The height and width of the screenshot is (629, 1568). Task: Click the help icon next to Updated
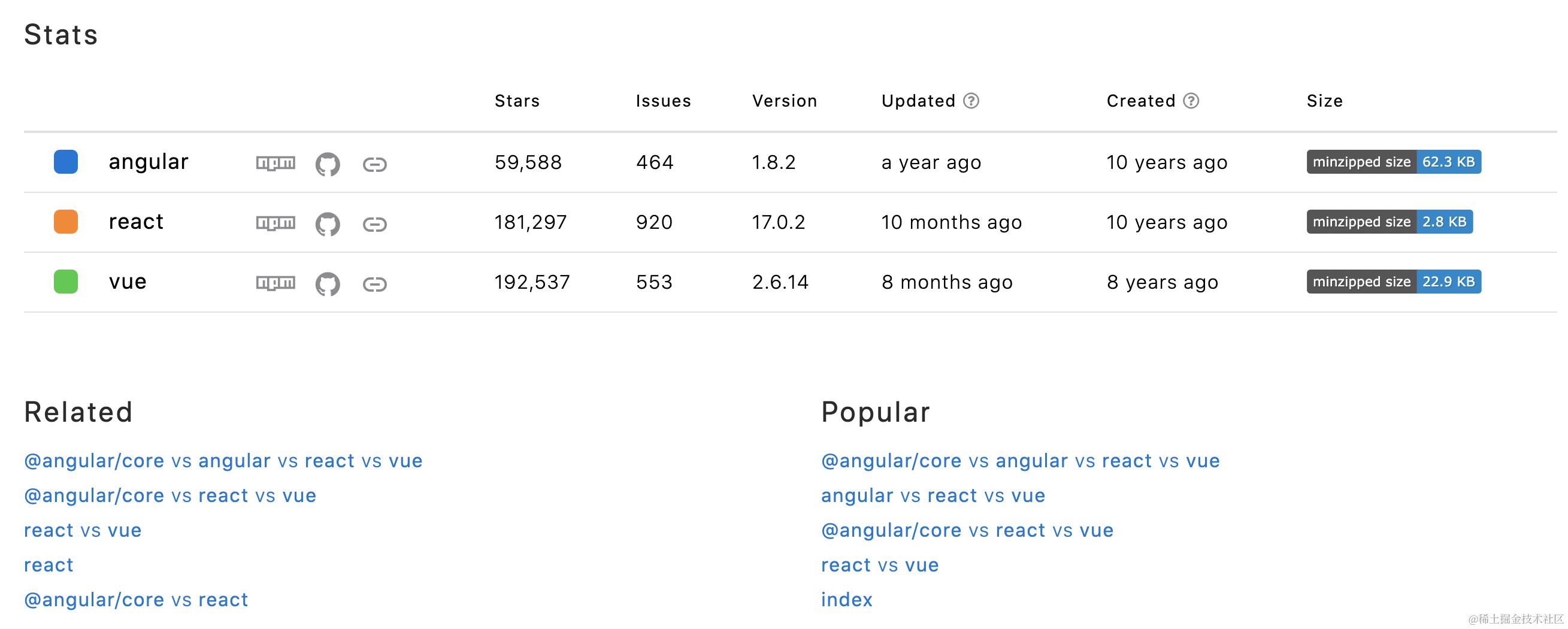click(971, 101)
